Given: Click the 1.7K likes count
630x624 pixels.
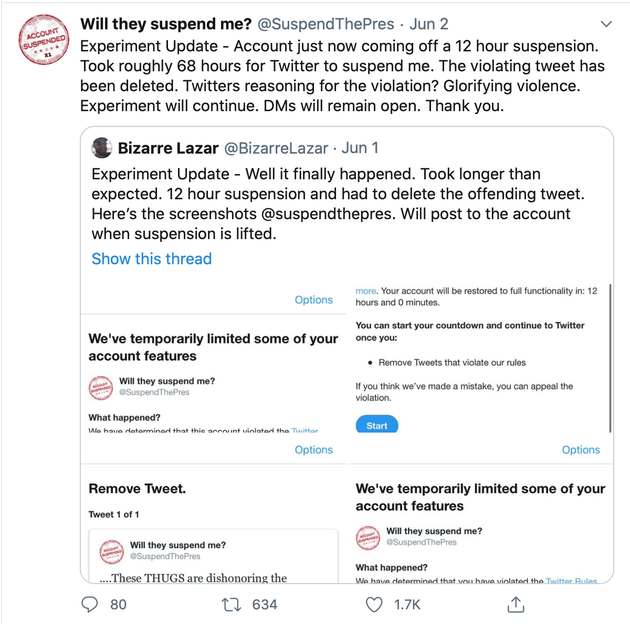Looking at the screenshot, I should click(x=407, y=604).
